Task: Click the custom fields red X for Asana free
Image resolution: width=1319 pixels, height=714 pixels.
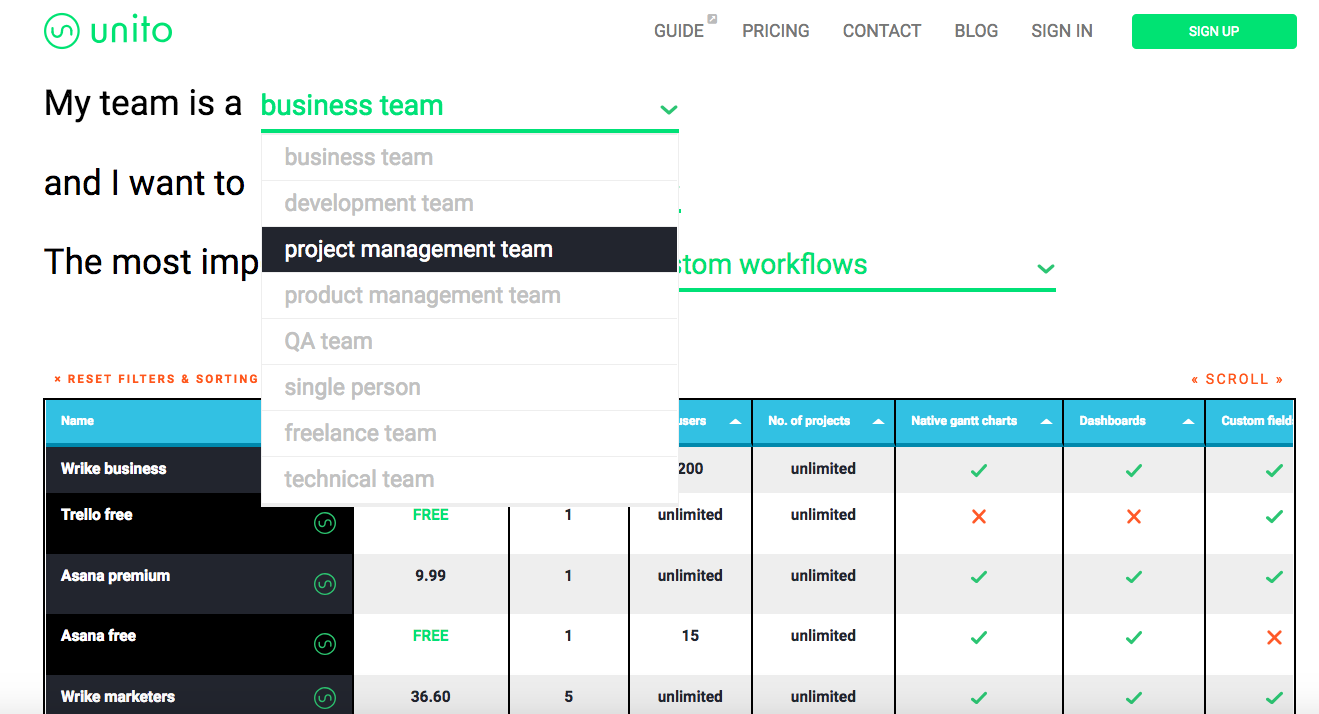Action: [x=1274, y=637]
